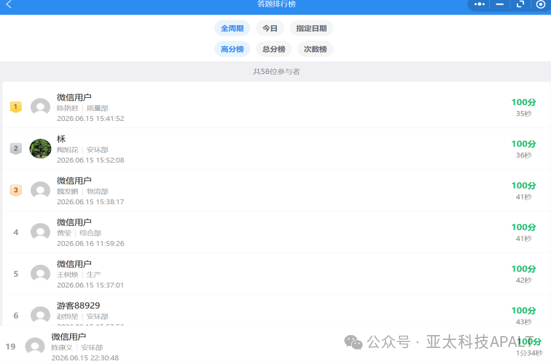Screen dimensions: 551x364
Task: Open the 指定日期 date filter
Action: 311,28
